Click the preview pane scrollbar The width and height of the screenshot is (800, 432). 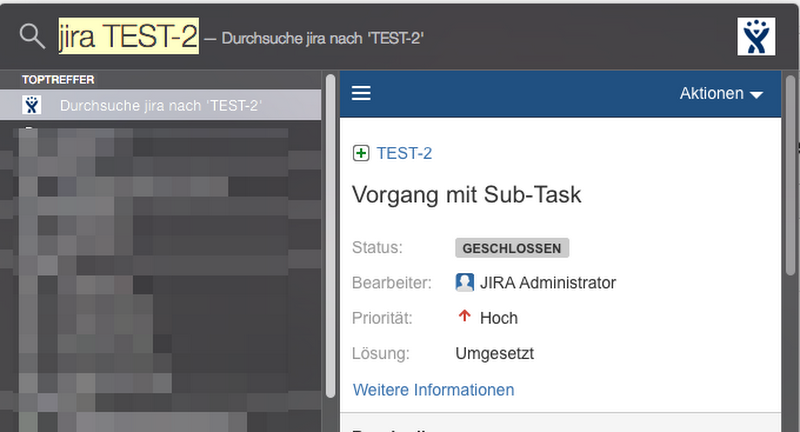790,175
